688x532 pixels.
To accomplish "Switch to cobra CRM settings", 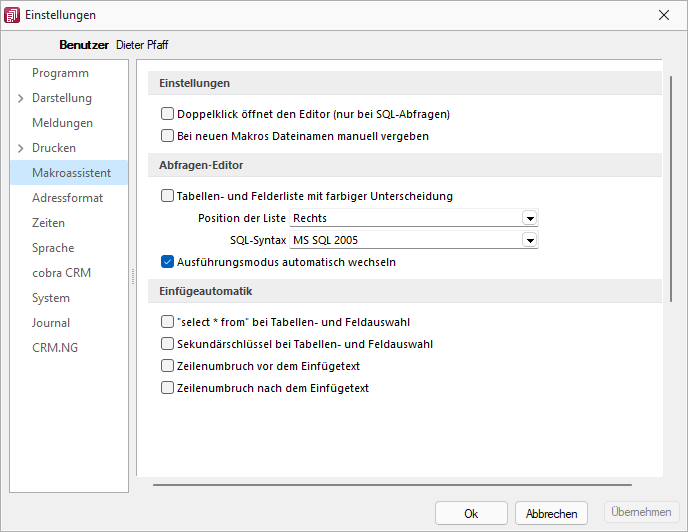I will pyautogui.click(x=61, y=273).
